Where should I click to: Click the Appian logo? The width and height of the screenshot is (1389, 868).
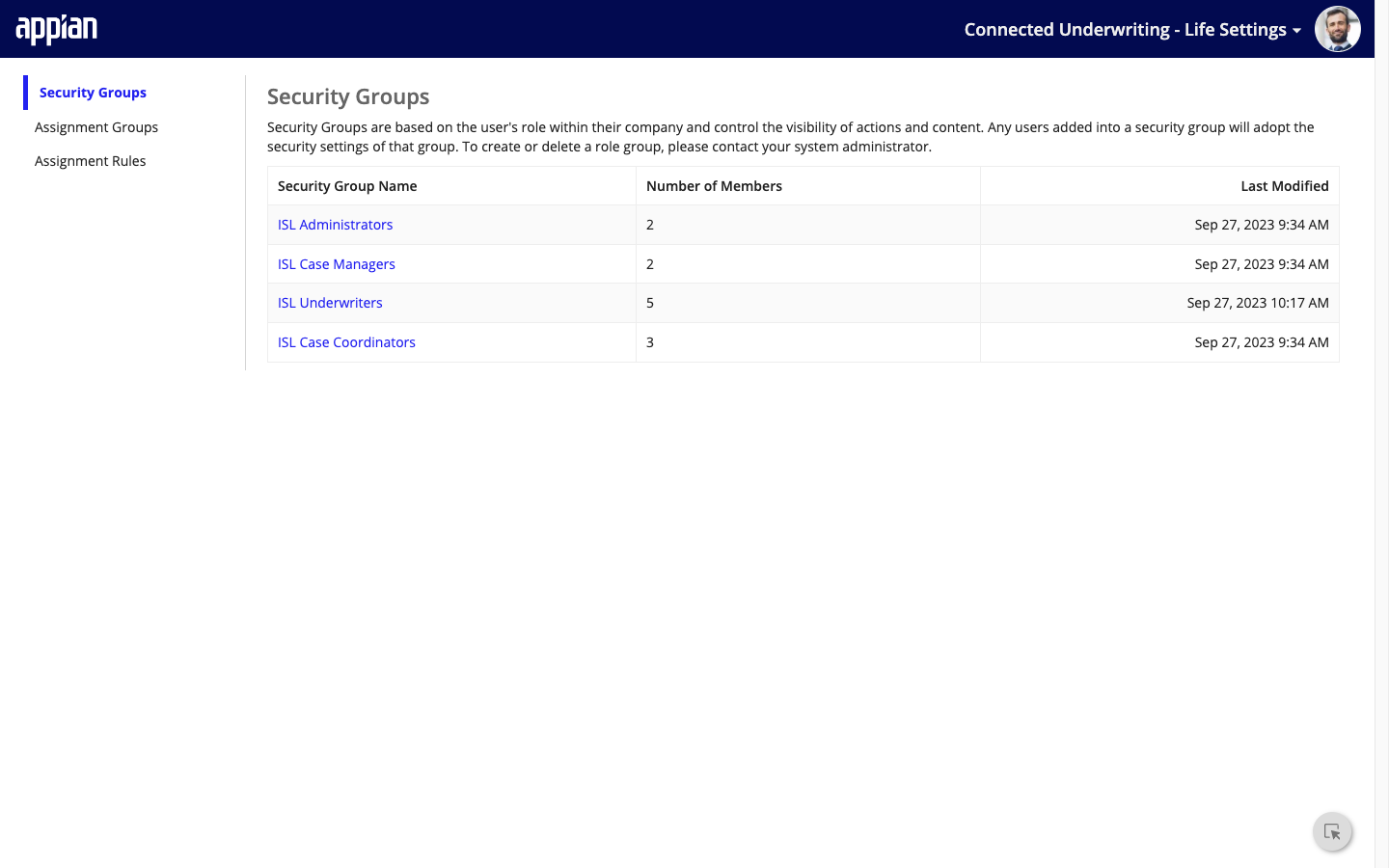click(57, 30)
